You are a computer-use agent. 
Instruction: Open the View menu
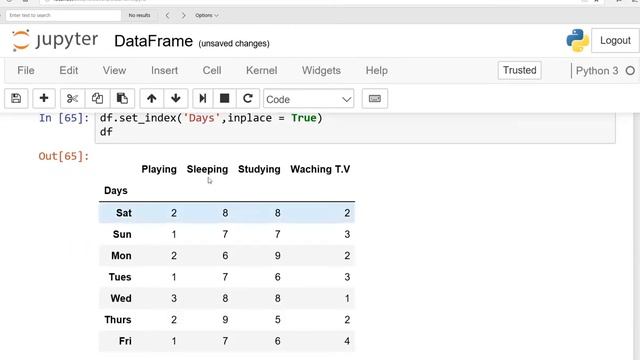pos(114,70)
